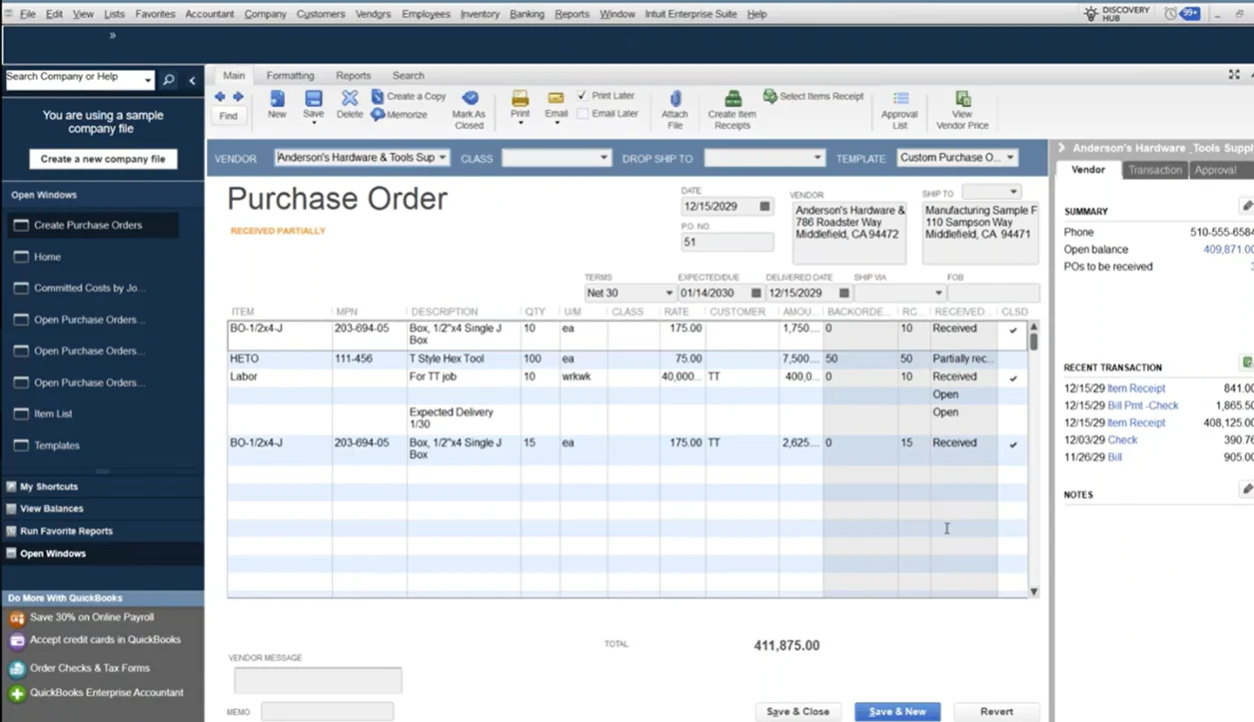This screenshot has width=1254, height=722.
Task: Open the Vendors menu
Action: coord(374,14)
